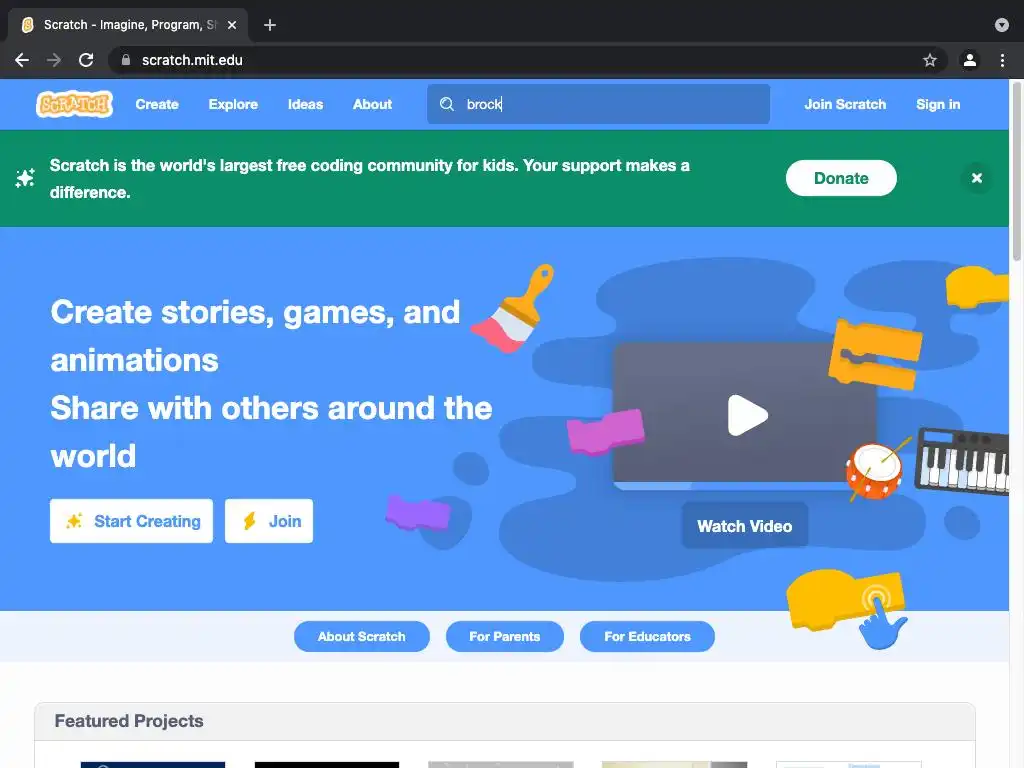Click the search magnifier icon

(447, 104)
